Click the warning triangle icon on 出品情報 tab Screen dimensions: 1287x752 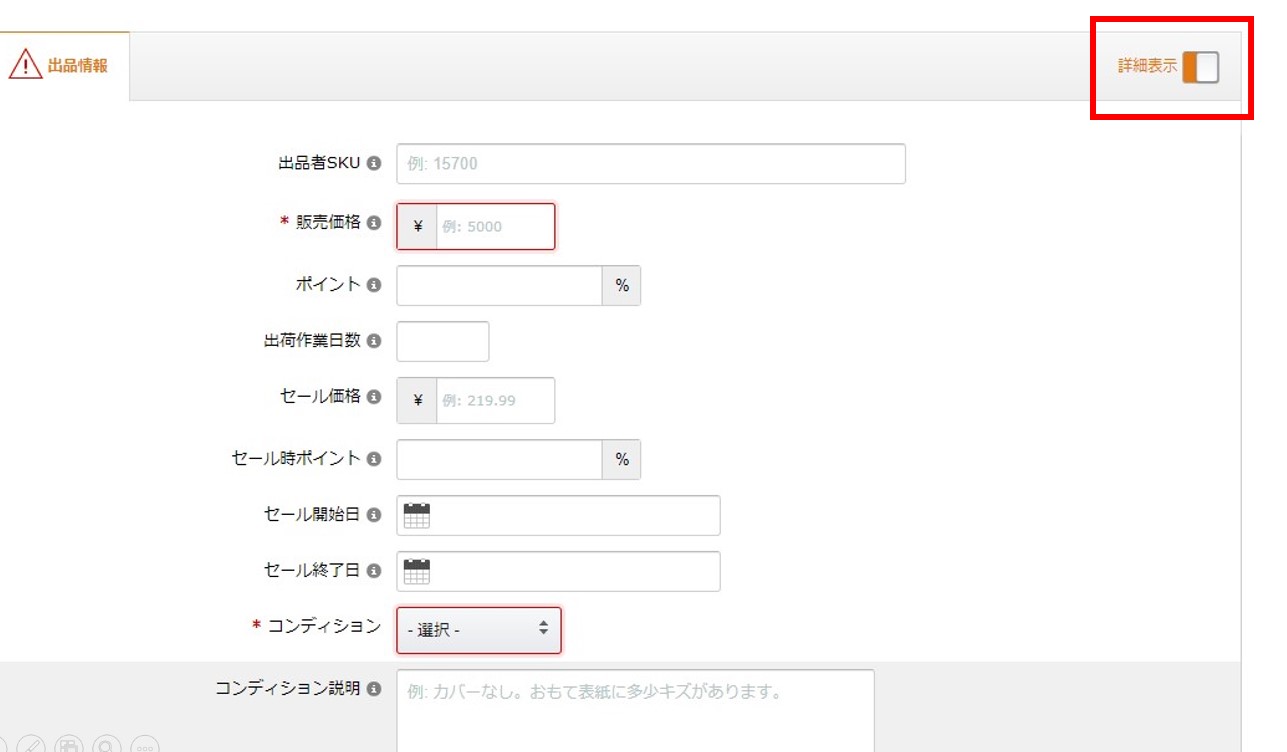(x=25, y=66)
